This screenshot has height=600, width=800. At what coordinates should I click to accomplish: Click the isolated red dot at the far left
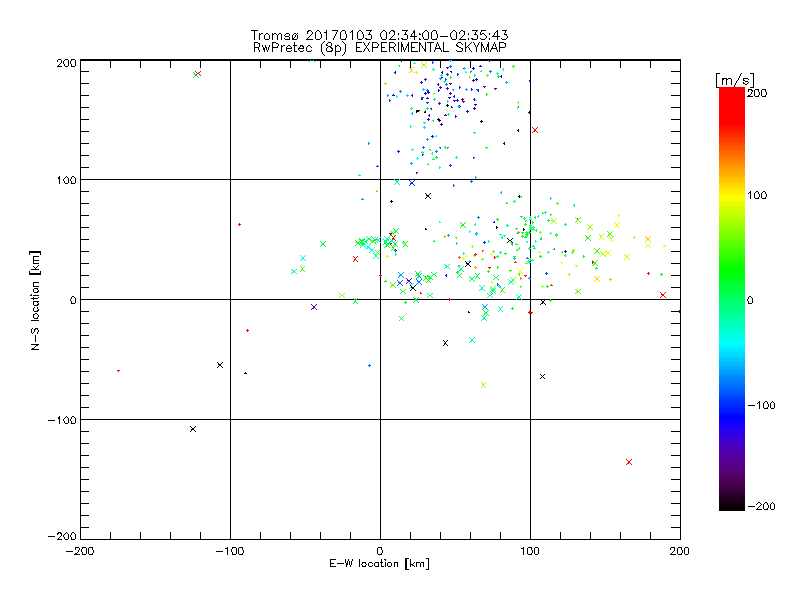point(118,371)
